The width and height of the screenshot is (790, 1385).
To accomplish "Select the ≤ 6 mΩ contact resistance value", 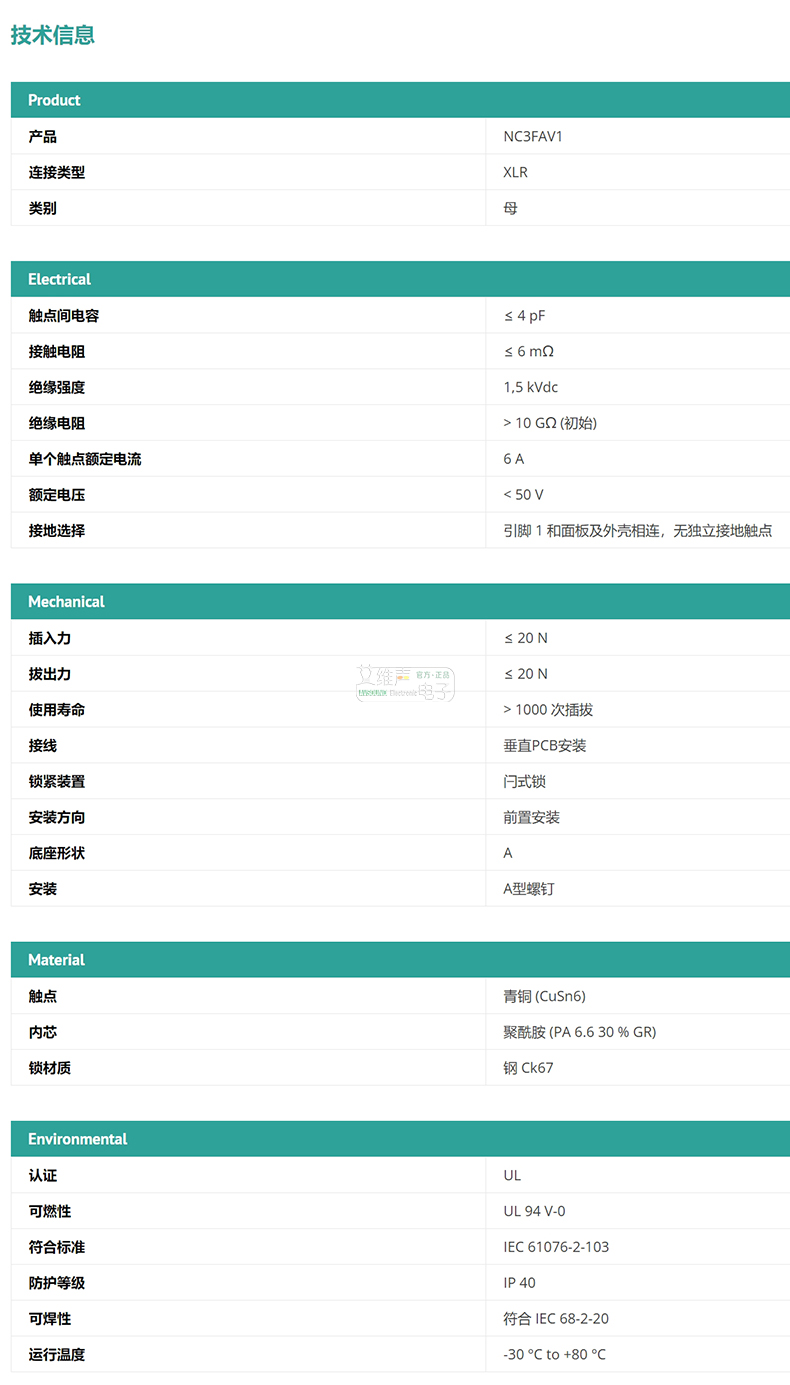I will click(529, 352).
